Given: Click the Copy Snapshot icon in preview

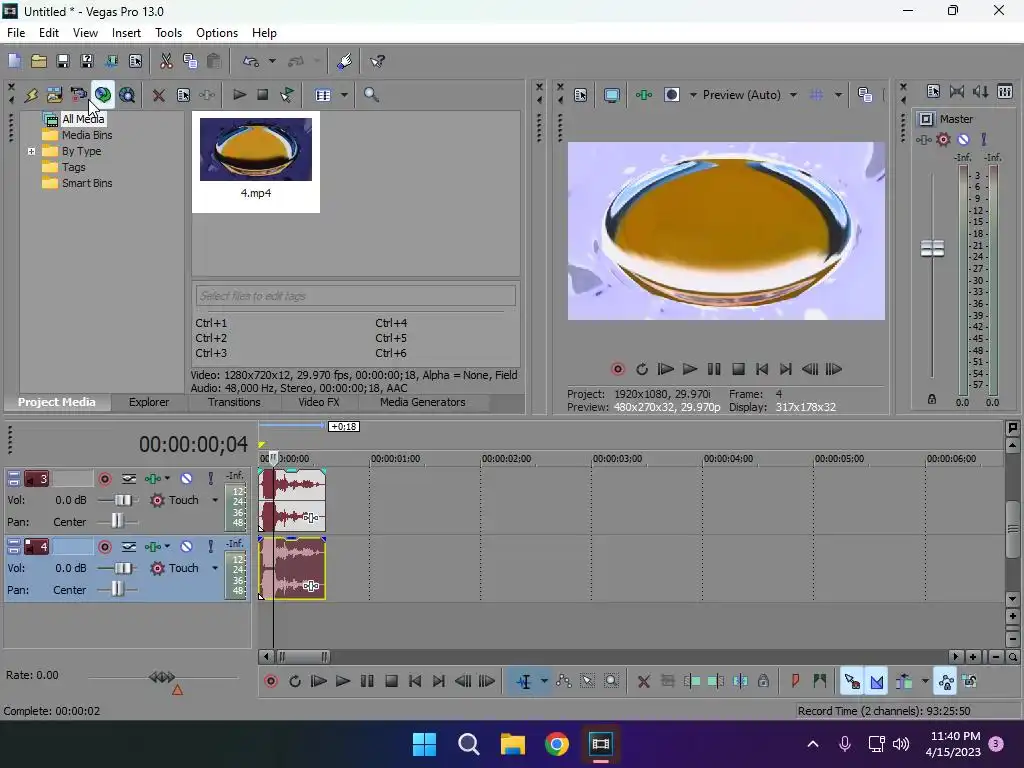Looking at the screenshot, I should click(865, 95).
